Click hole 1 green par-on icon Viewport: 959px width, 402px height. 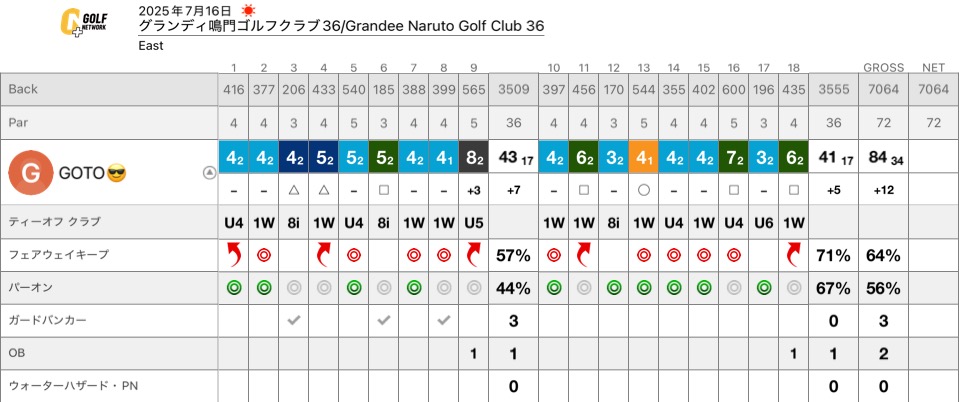point(234,288)
